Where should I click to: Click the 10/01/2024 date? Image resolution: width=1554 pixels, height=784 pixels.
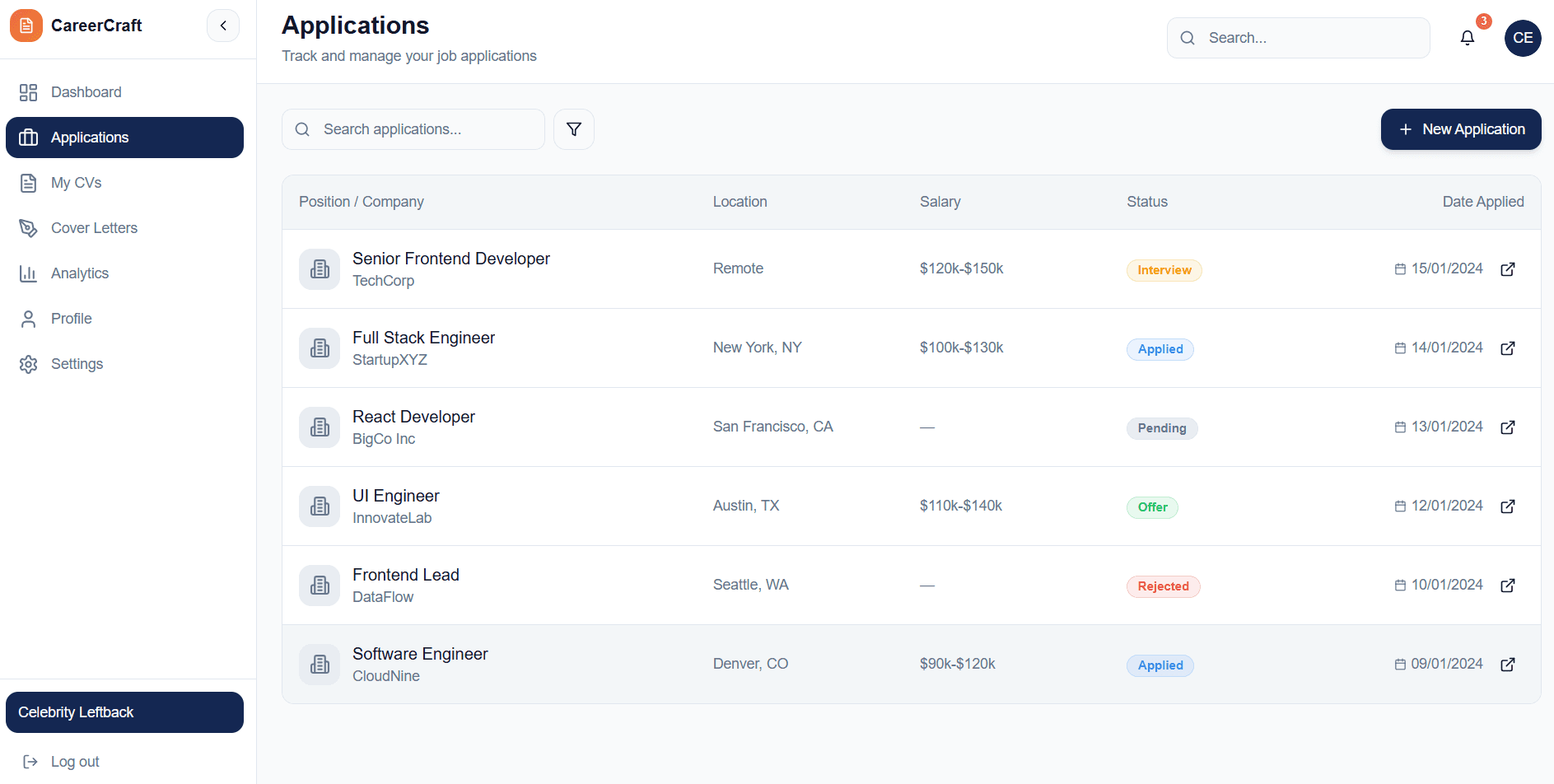pos(1447,585)
